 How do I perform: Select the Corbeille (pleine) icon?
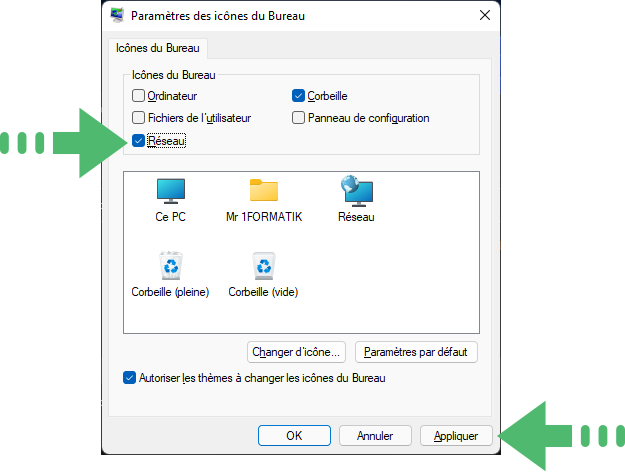pyautogui.click(x=171, y=266)
